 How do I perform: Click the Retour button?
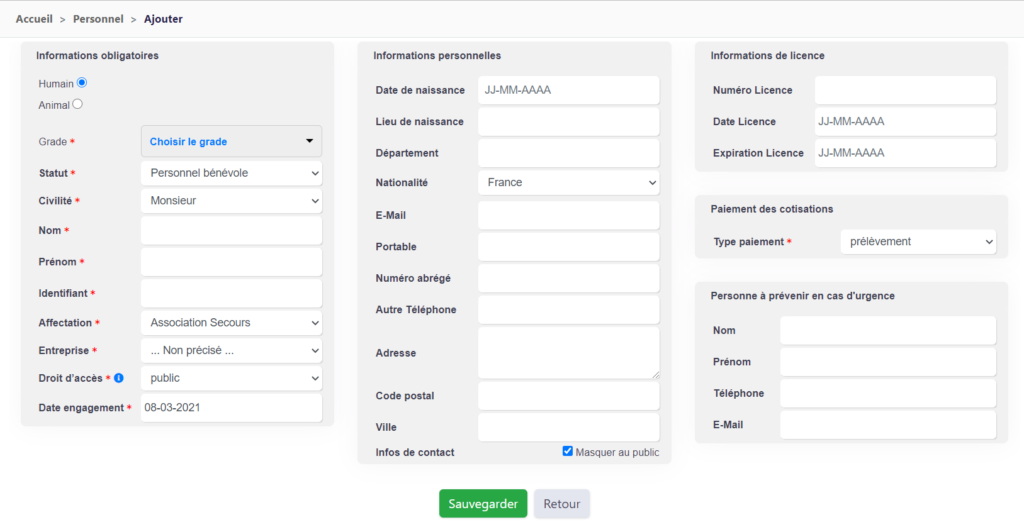click(x=562, y=503)
